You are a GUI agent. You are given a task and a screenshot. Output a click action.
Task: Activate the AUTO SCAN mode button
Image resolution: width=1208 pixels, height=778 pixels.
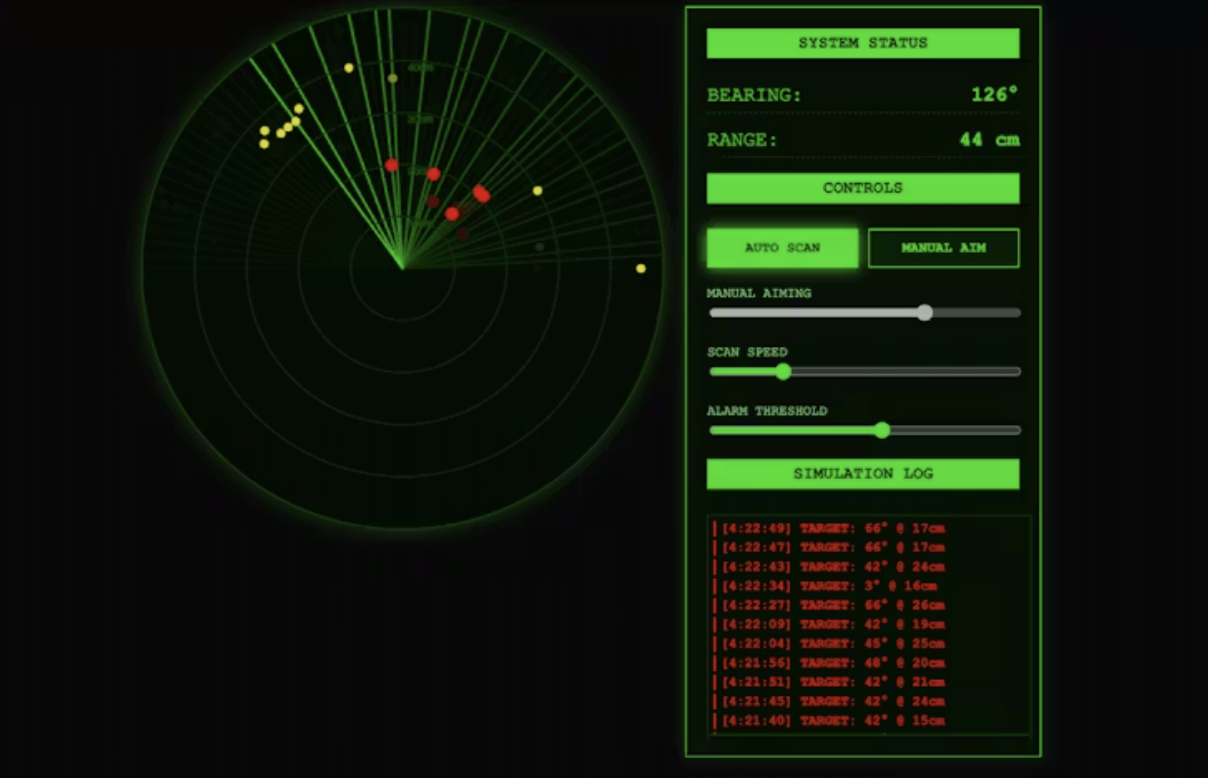pos(782,248)
